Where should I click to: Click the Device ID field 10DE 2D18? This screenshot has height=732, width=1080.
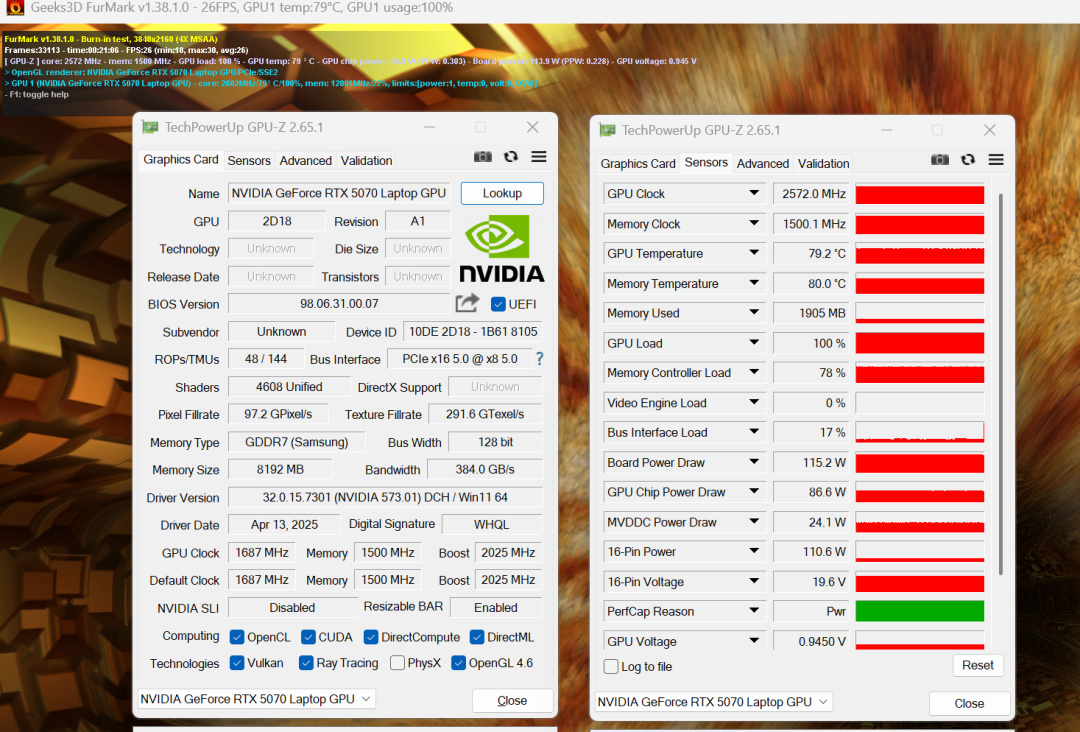coord(472,332)
